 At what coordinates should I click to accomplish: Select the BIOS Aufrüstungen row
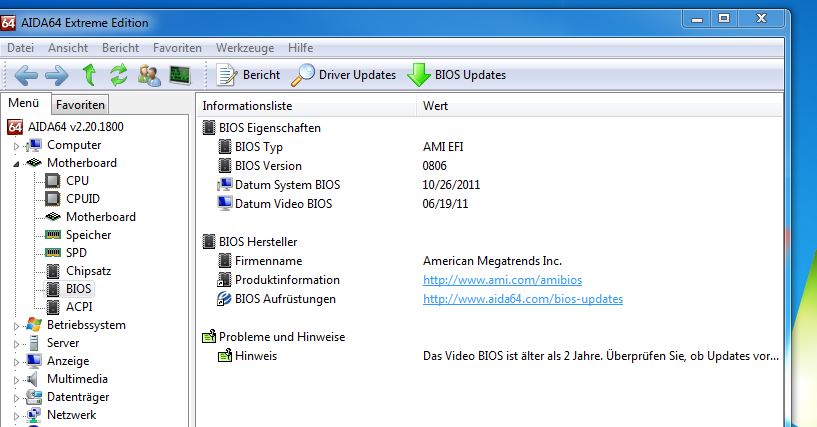[x=490, y=299]
